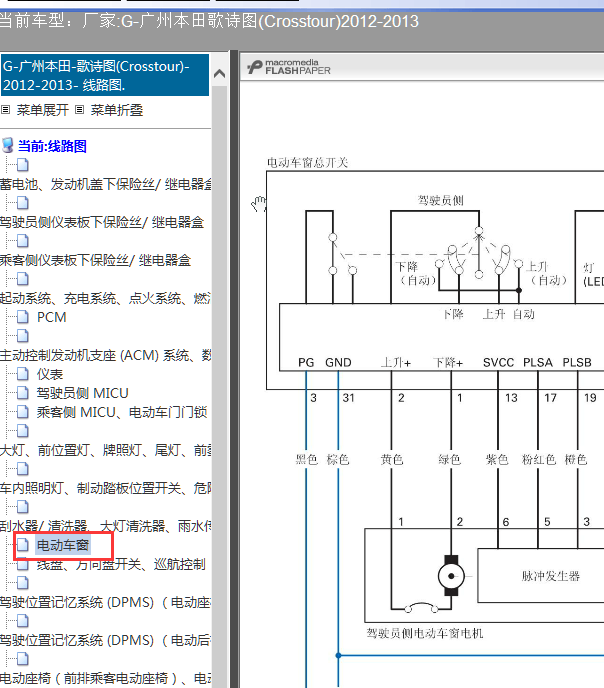Open 驾驶位置记忆系统 (DPMS)(电动后 entry
This screenshot has width=604, height=688.
105,640
